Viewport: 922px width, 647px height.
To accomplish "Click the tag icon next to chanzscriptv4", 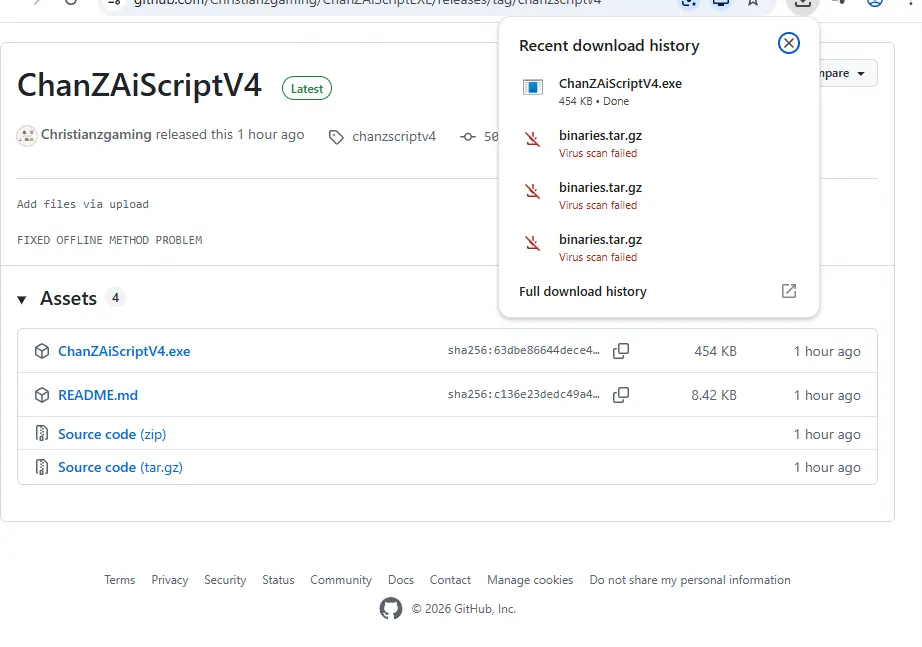I will pyautogui.click(x=336, y=138).
